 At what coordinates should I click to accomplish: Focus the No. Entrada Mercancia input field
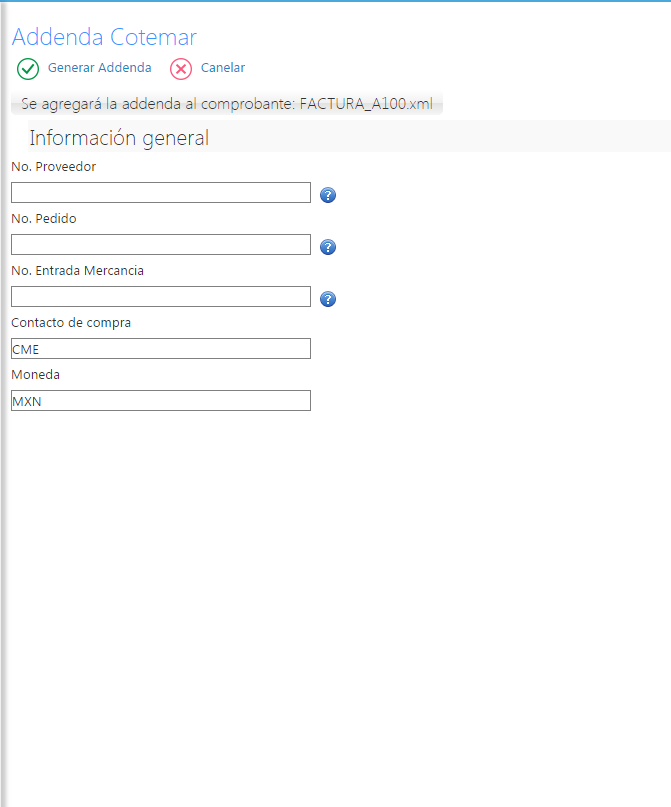click(x=161, y=296)
